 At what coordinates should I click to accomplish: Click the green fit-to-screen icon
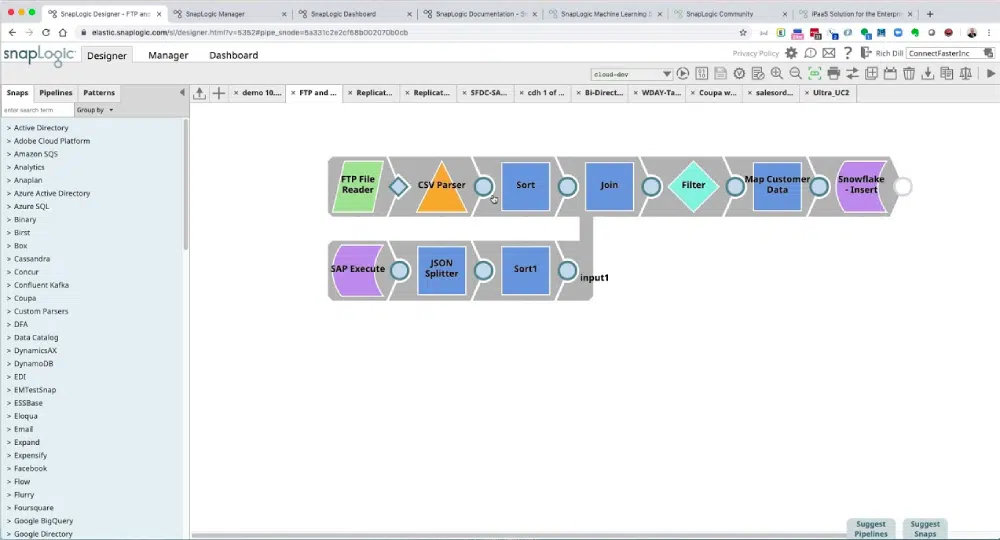(x=814, y=74)
